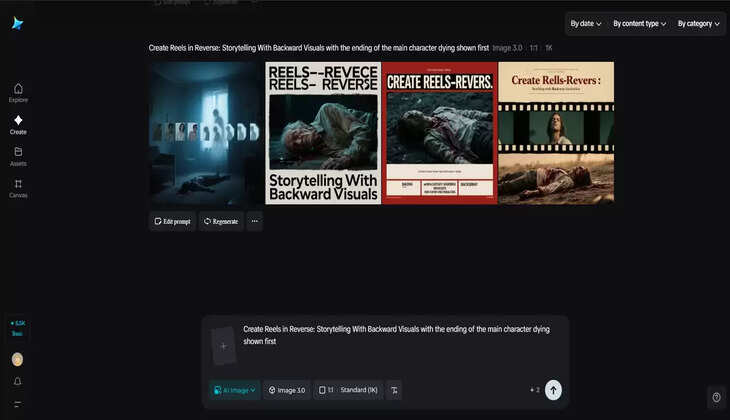Click the Edit prompt button

point(172,221)
